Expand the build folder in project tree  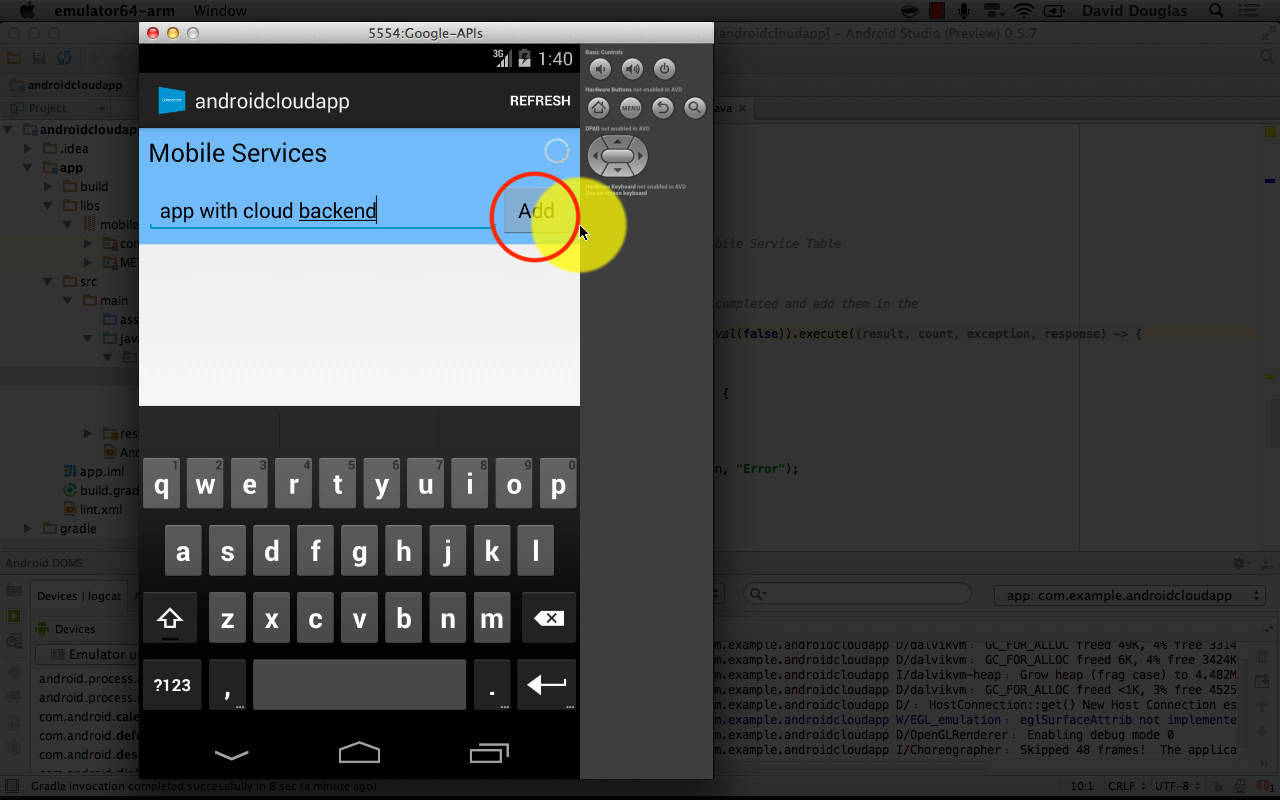(x=47, y=187)
